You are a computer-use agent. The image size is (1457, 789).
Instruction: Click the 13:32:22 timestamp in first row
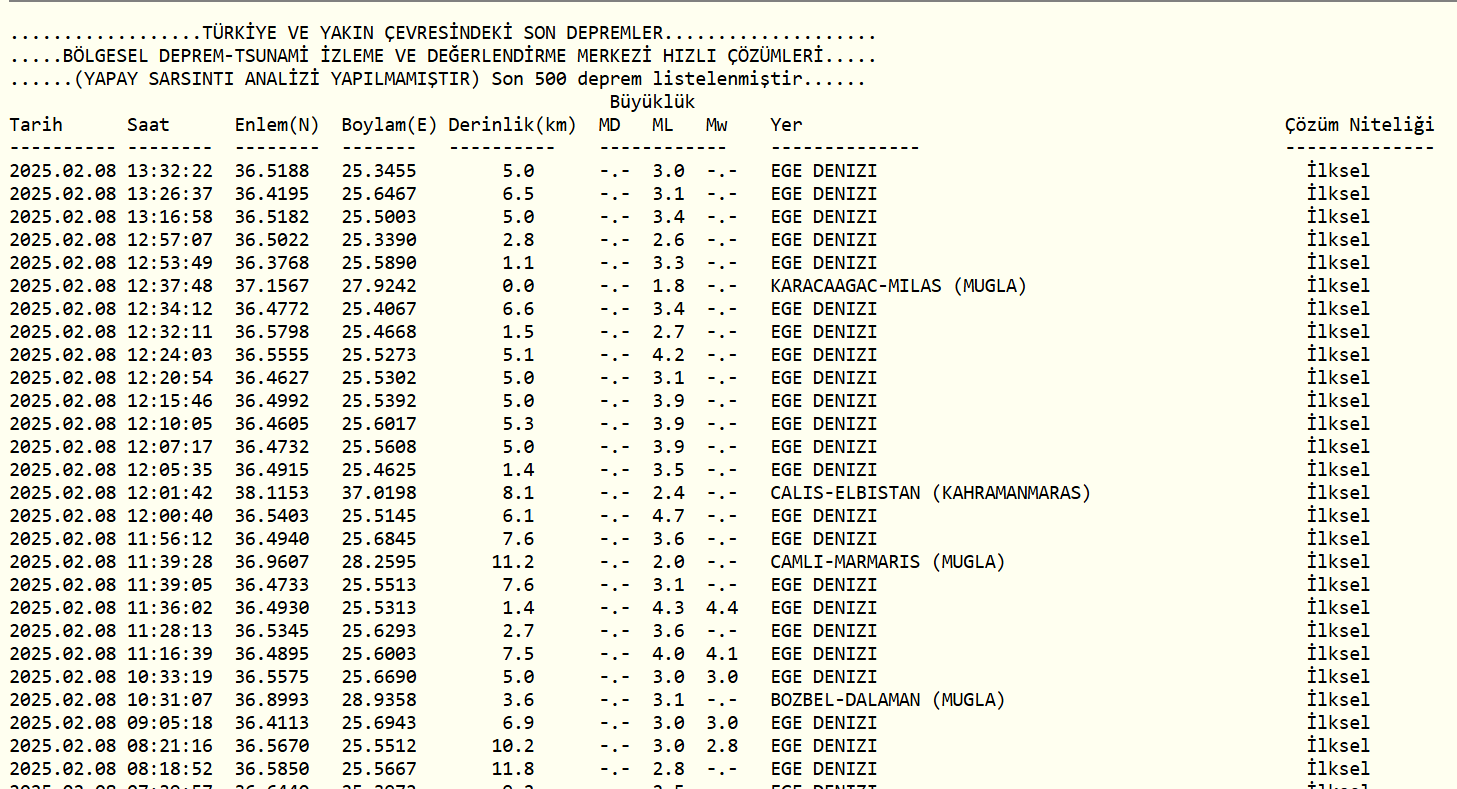click(170, 171)
